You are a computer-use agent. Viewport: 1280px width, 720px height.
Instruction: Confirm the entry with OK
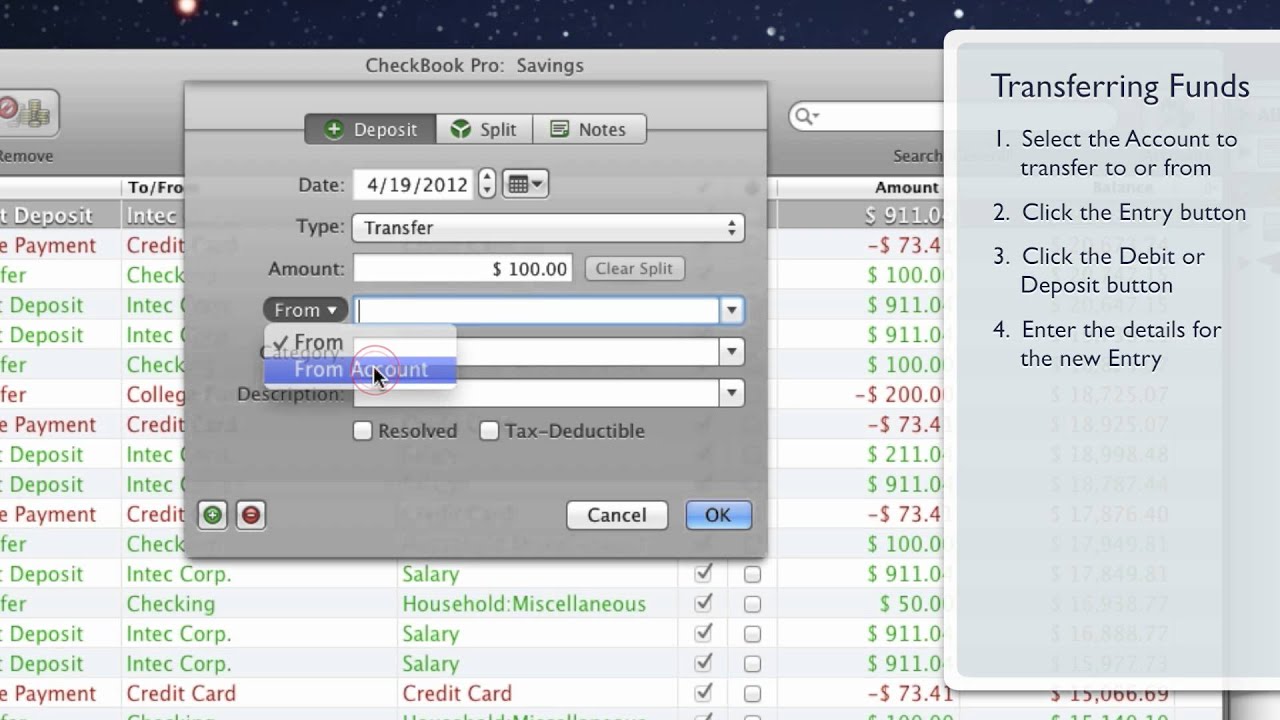(718, 515)
